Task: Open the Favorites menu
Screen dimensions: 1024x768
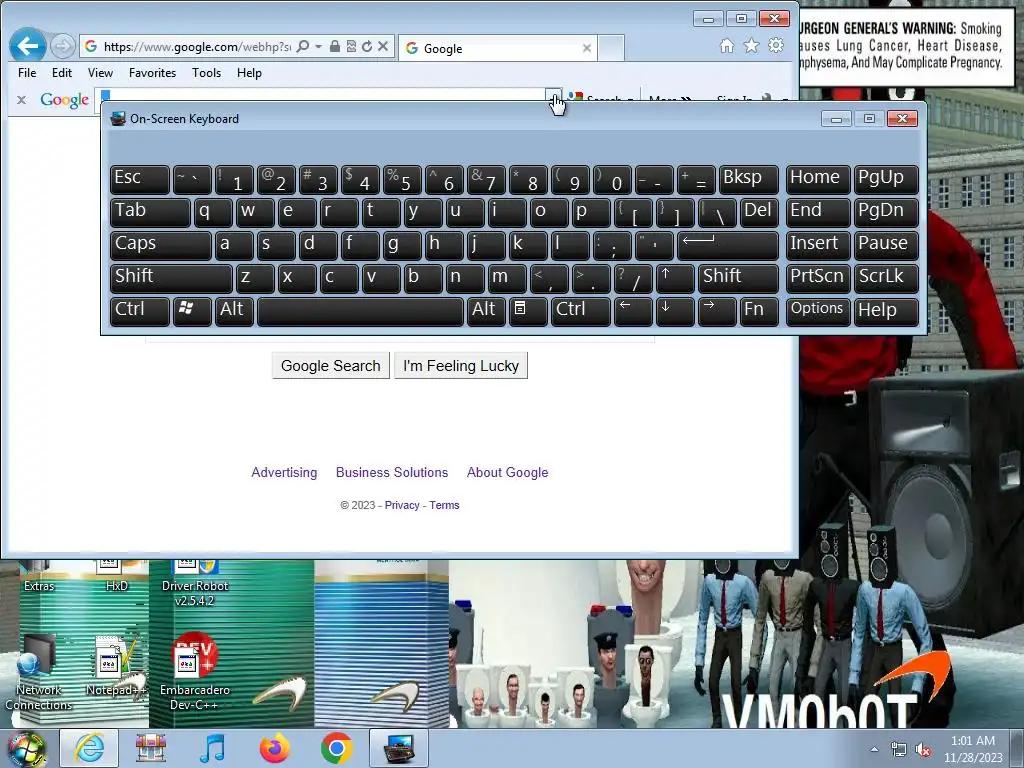Action: click(152, 72)
